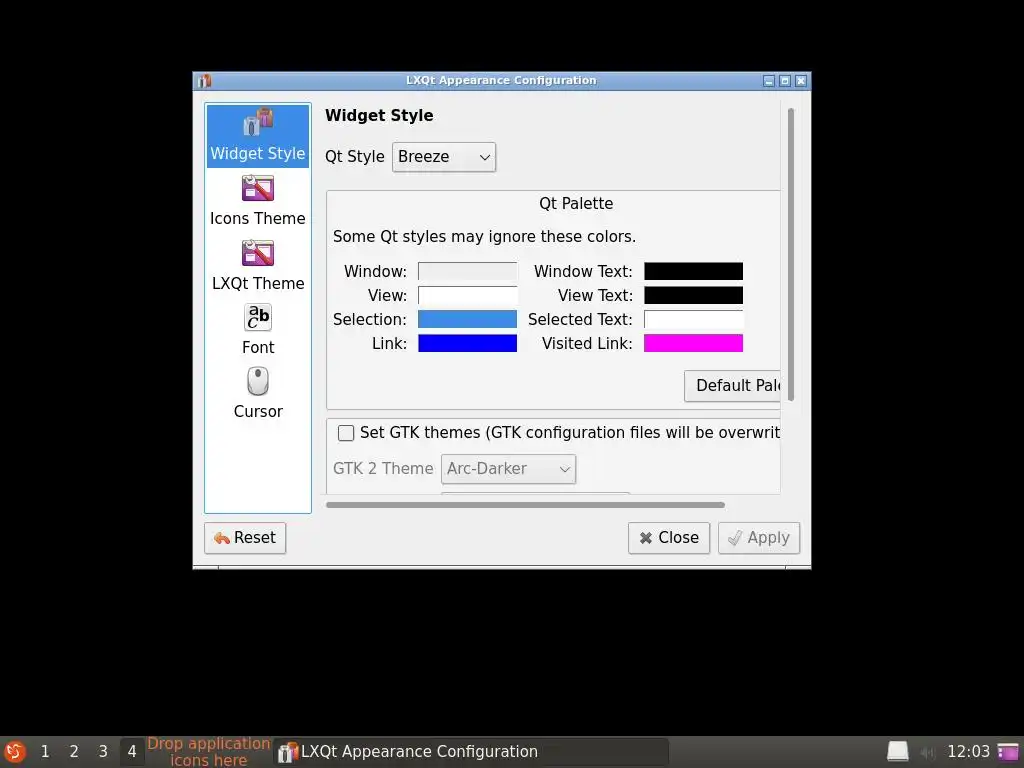1024x768 pixels.
Task: Change the Window Text color swatch
Action: coord(693,271)
